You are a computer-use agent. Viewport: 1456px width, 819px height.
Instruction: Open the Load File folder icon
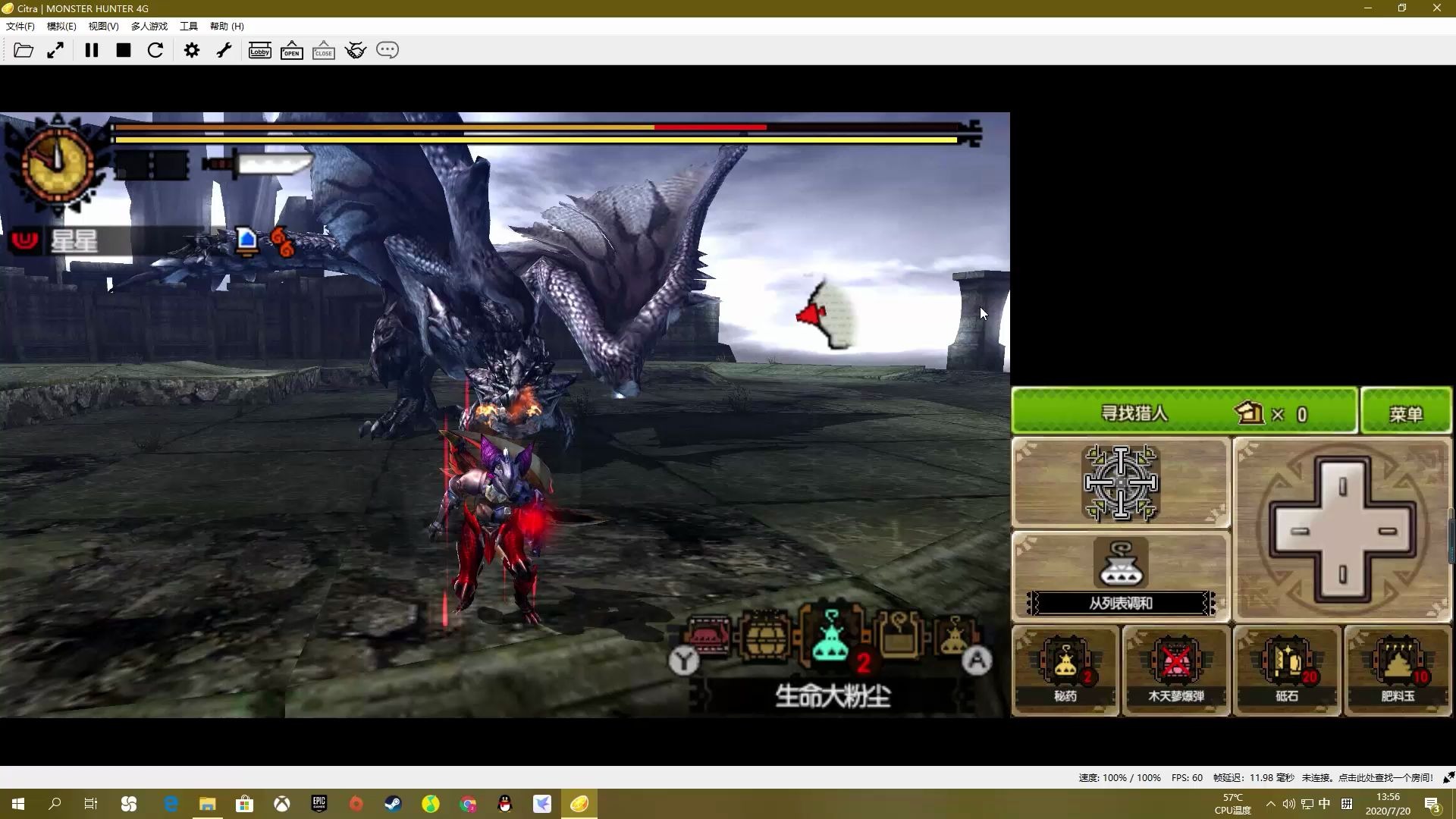(x=24, y=50)
